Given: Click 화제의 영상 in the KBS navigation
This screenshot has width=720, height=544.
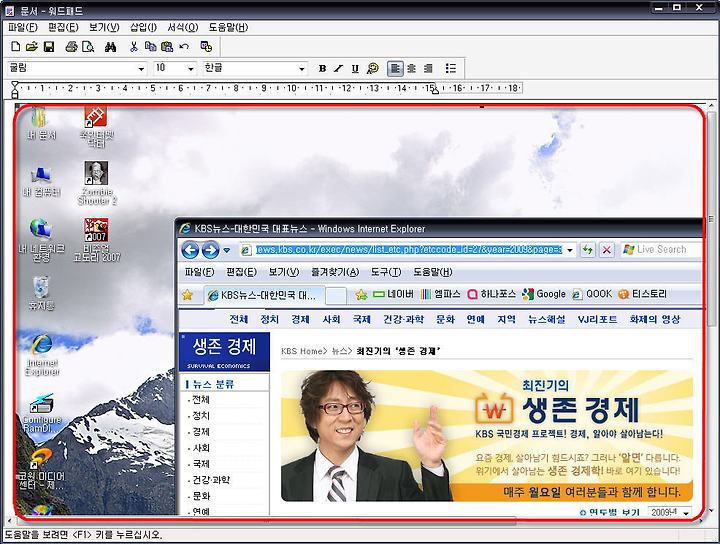Looking at the screenshot, I should click(x=655, y=319).
